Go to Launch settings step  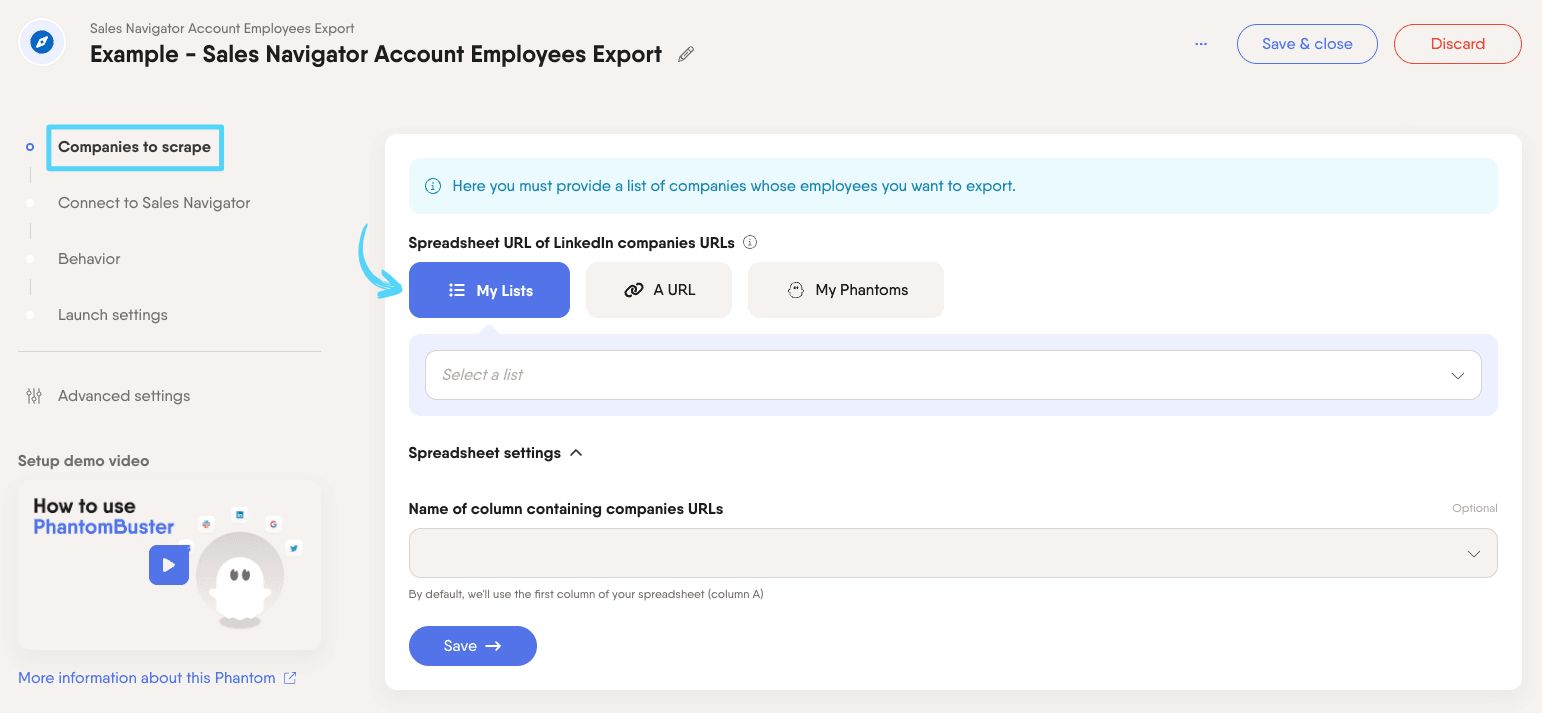tap(113, 315)
